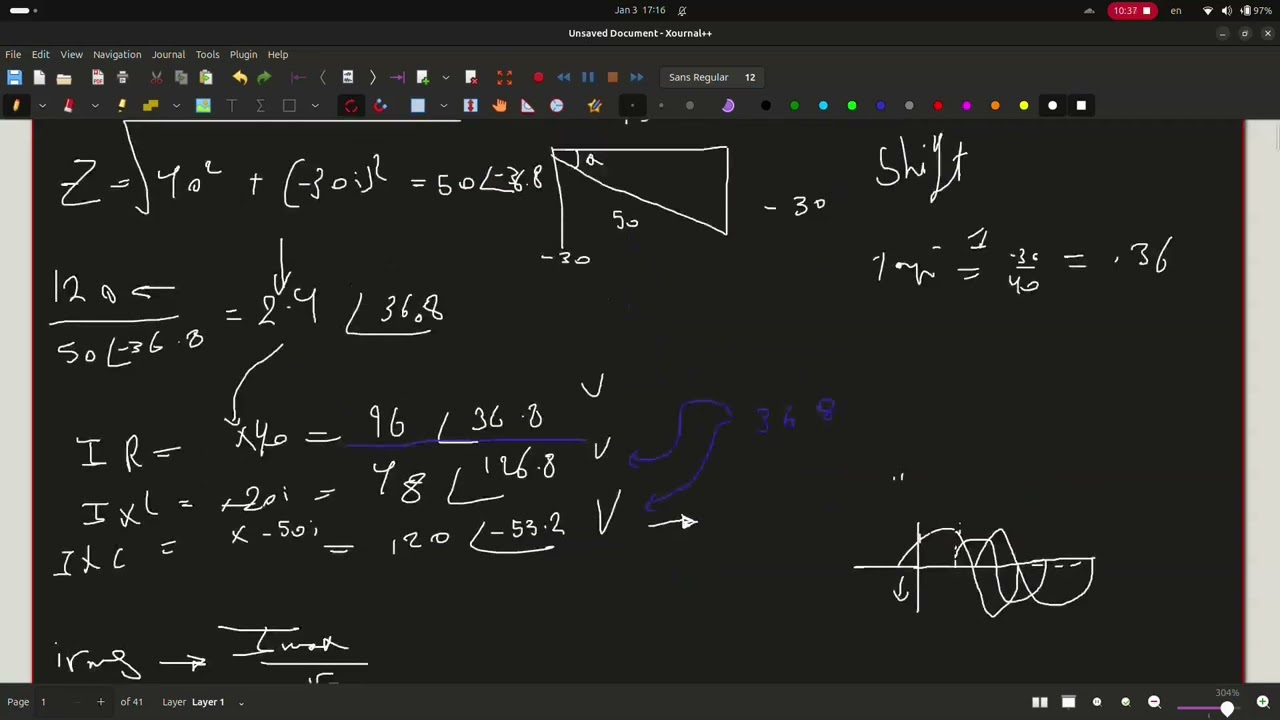Open the Edit menu
This screenshot has width=1280, height=720.
click(40, 54)
